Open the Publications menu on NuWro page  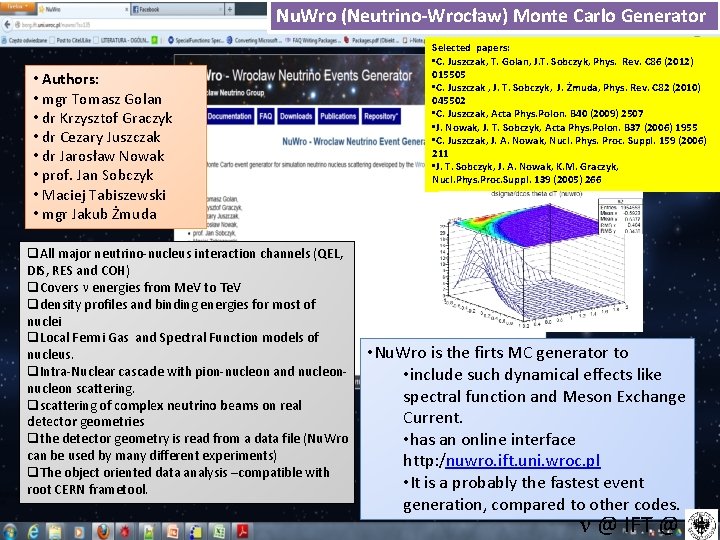[x=338, y=116]
